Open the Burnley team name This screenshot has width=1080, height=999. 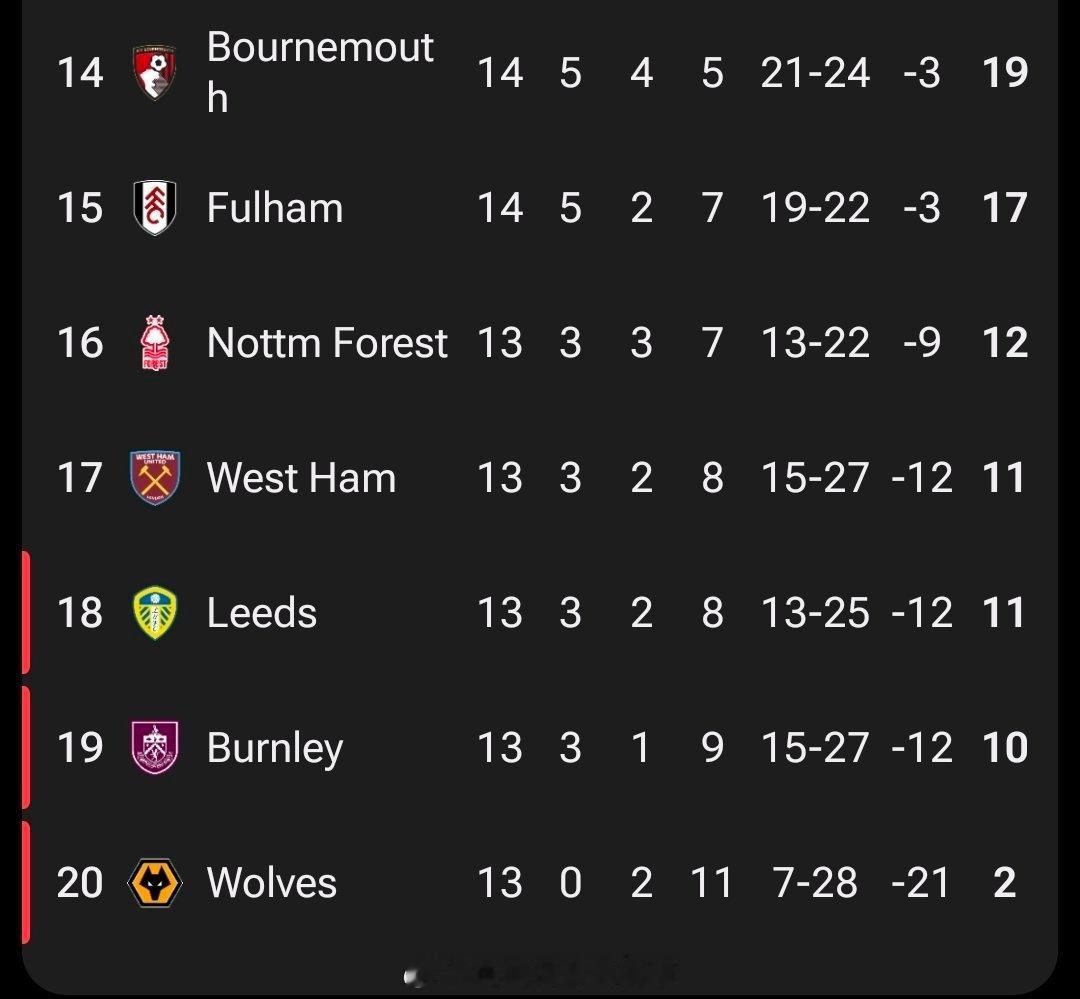tap(275, 747)
